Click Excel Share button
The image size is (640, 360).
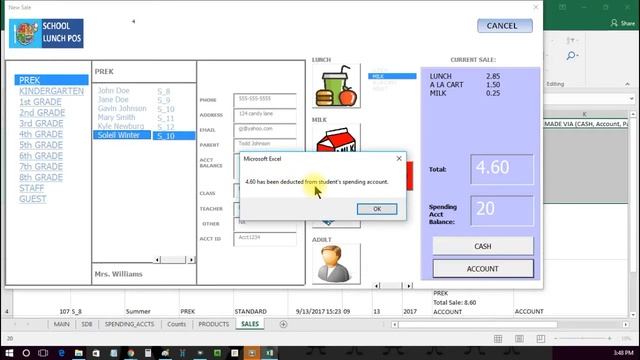tap(623, 23)
